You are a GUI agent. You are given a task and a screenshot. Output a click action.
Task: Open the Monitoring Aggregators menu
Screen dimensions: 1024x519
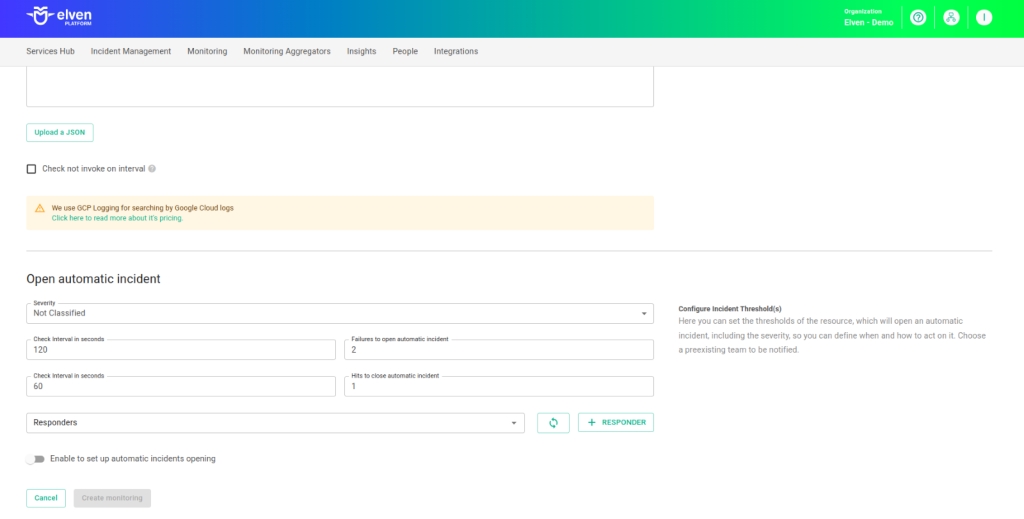tap(287, 51)
